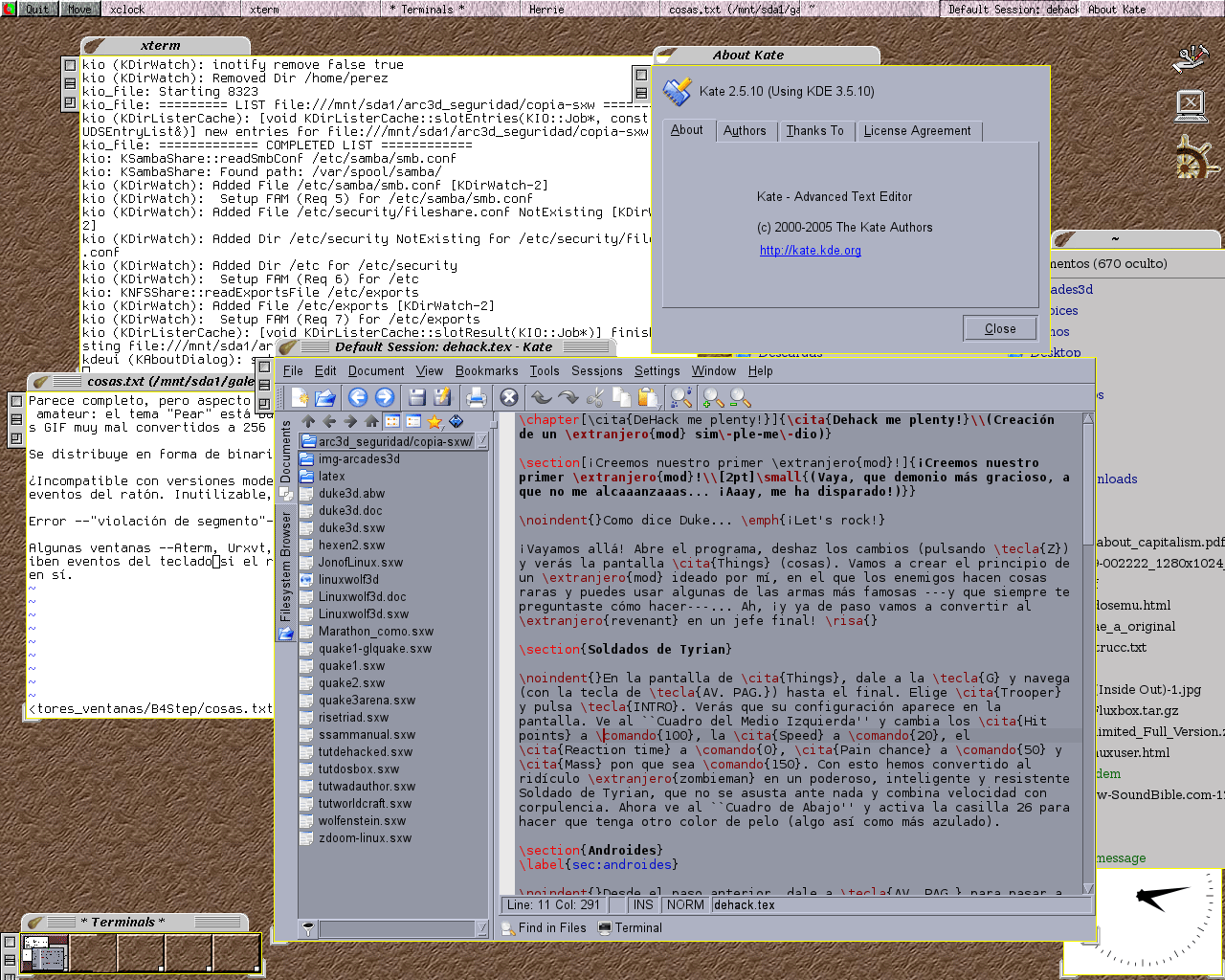
Task: Click the Quit button in top bar
Action: pos(37,10)
